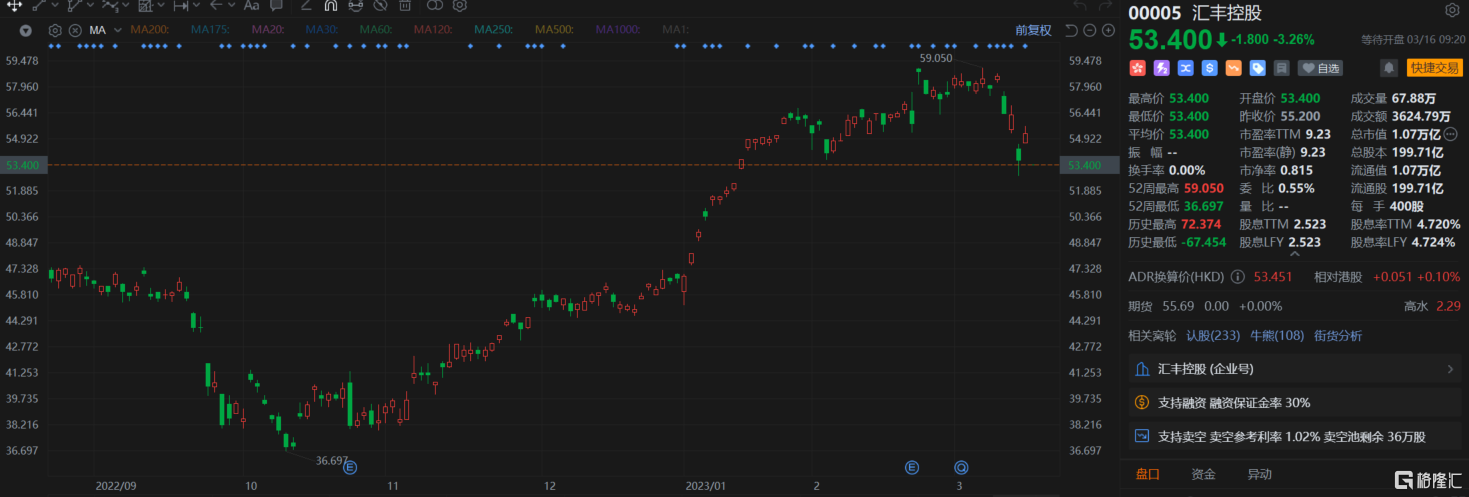Open 牛熊(108) bull-bear link

coord(1278,336)
